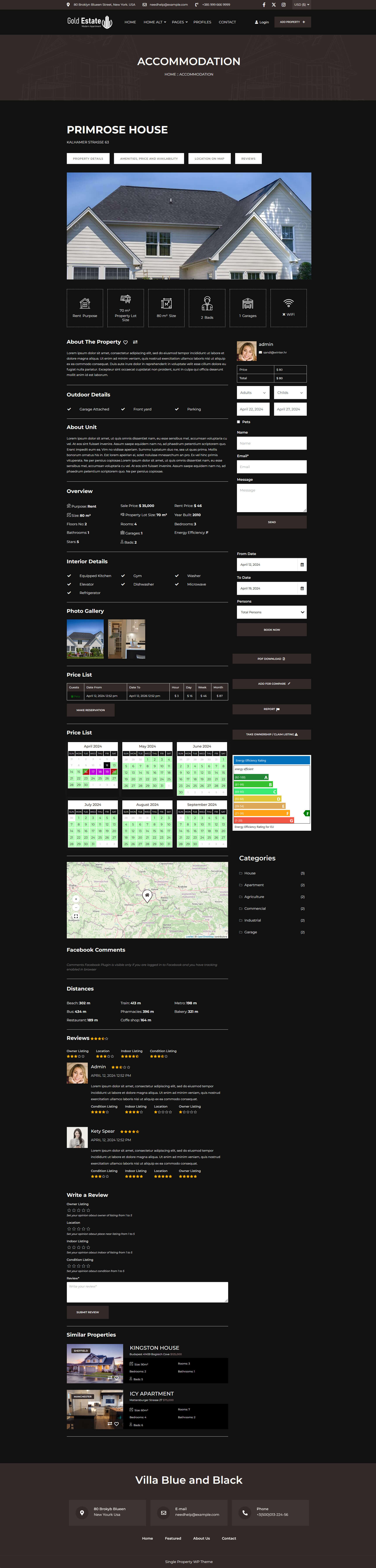Open the KINGSTON HOUSE similar property

(x=155, y=1348)
